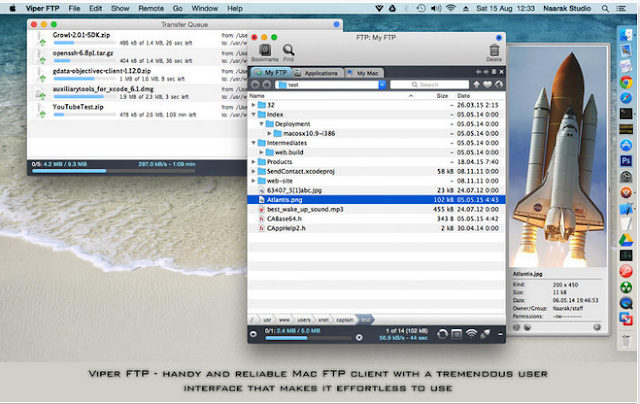Open Photoshop from the Dock
This screenshot has width=640, height=404.
pos(626,161)
